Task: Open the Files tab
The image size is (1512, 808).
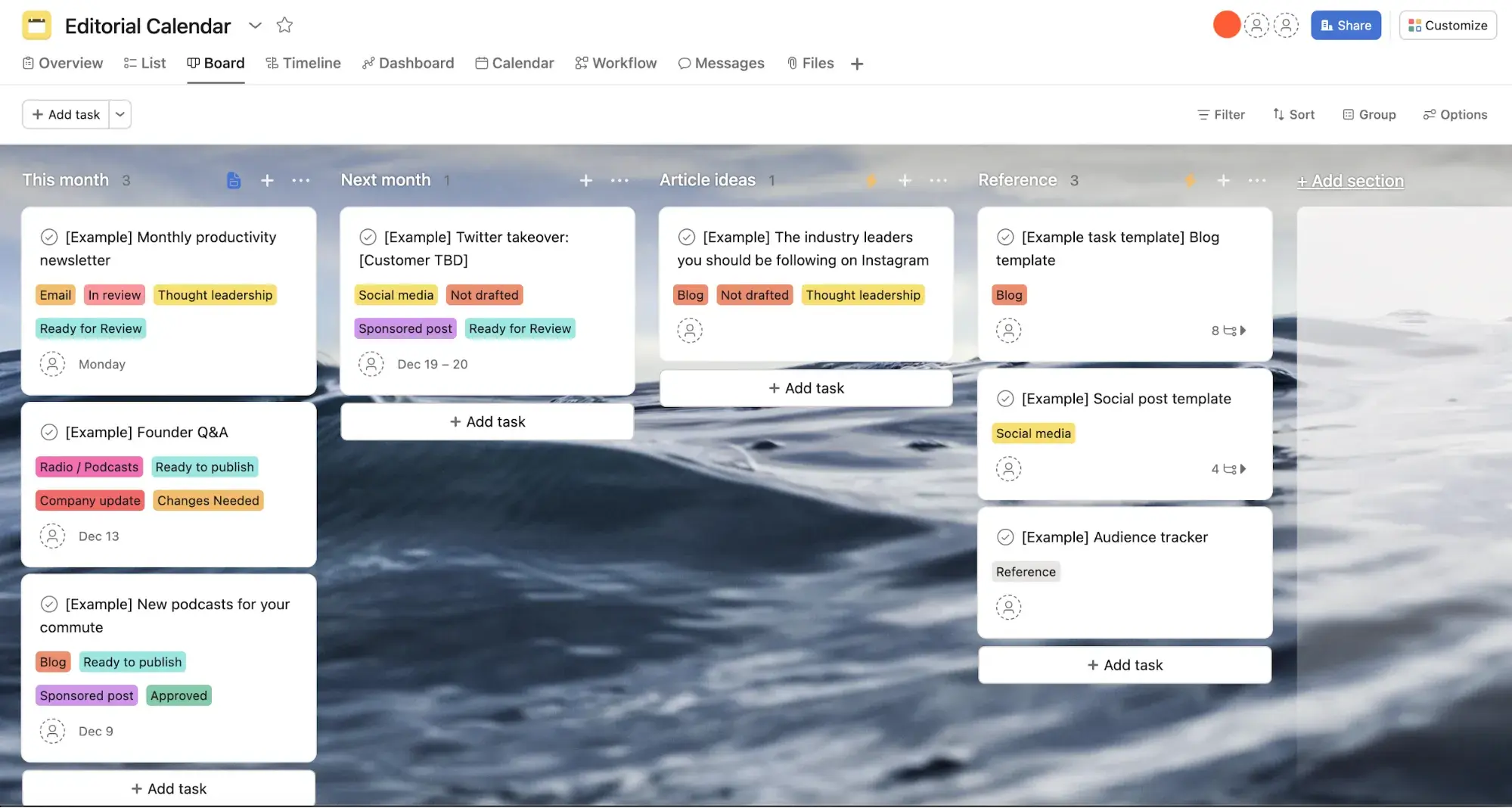Action: [810, 63]
